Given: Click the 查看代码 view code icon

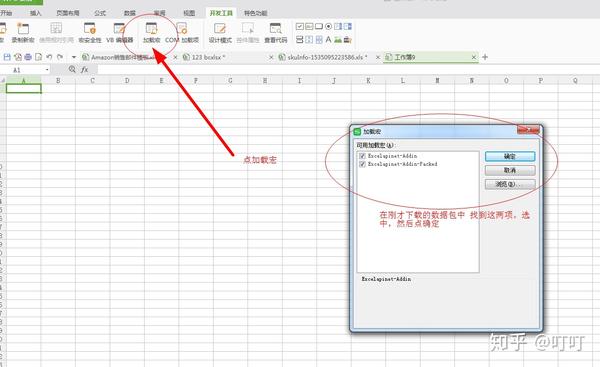Looking at the screenshot, I should tap(276, 33).
